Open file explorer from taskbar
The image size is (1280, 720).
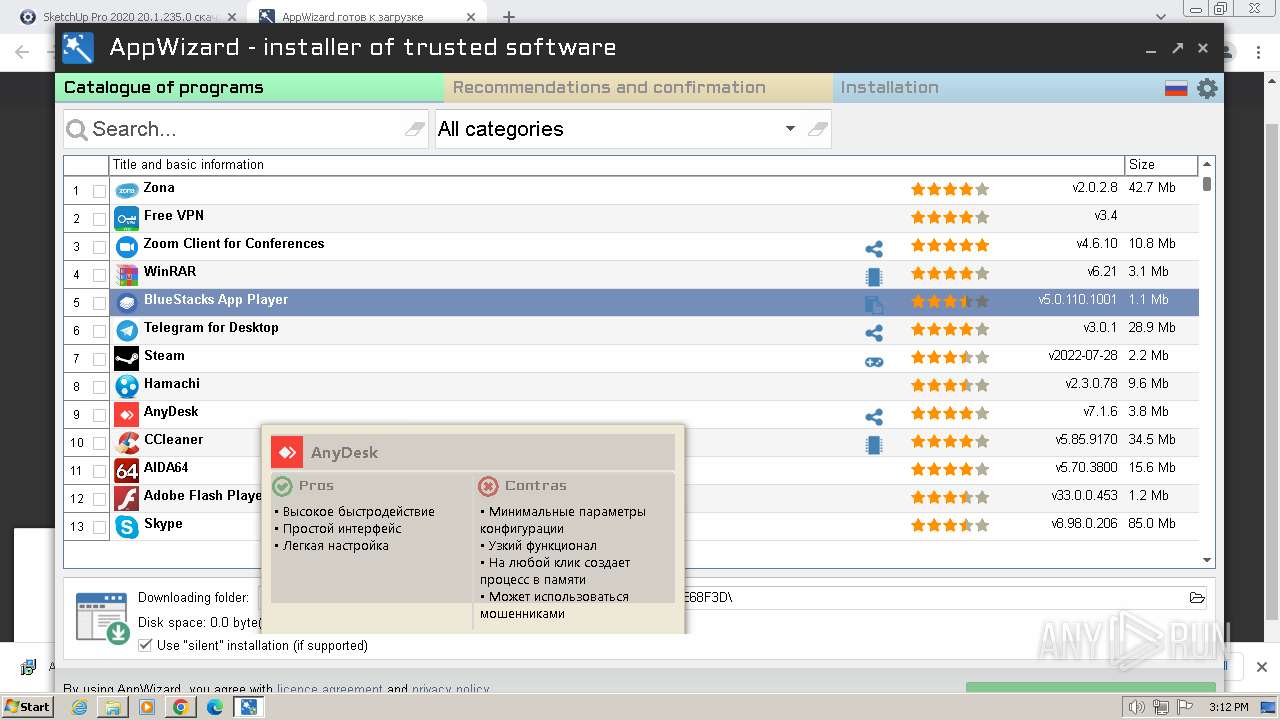[113, 707]
